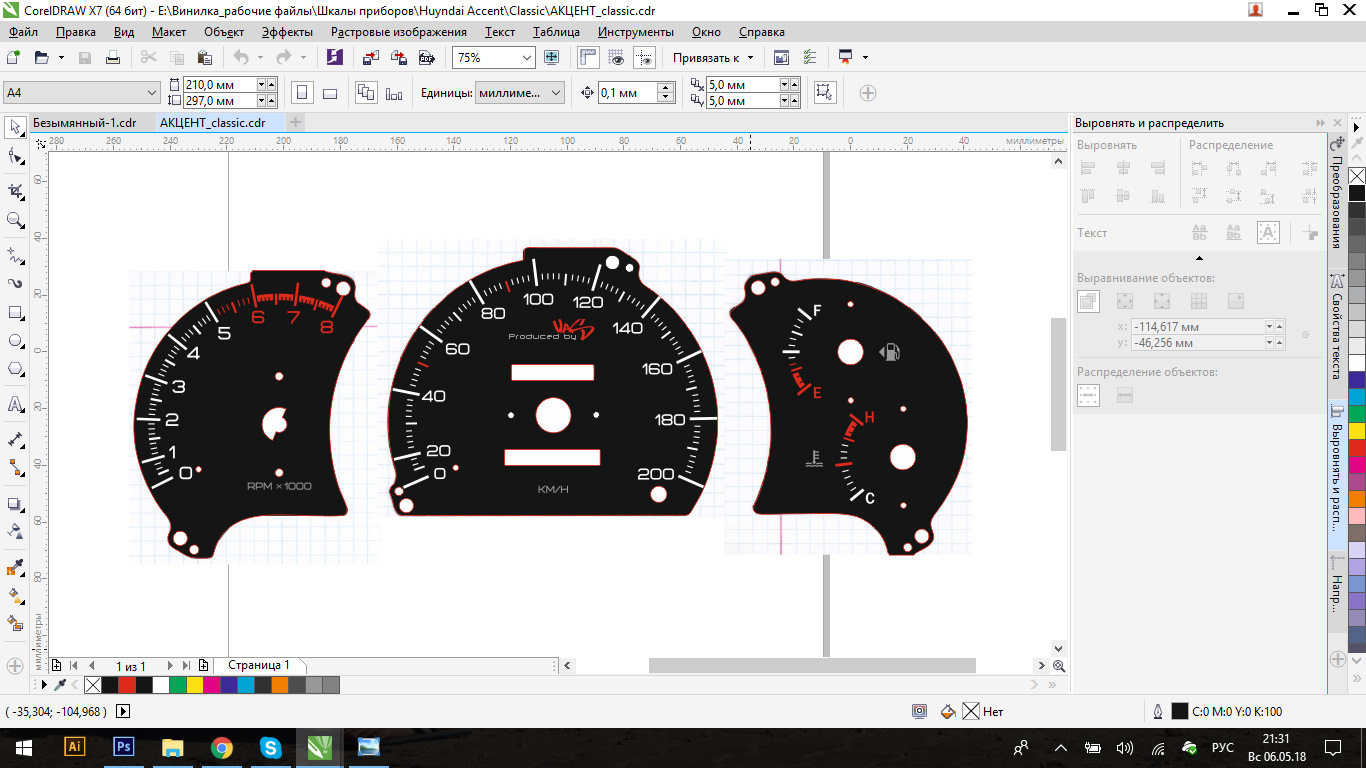Image resolution: width=1366 pixels, height=768 pixels.
Task: Set landscape page orientation
Action: click(x=330, y=93)
